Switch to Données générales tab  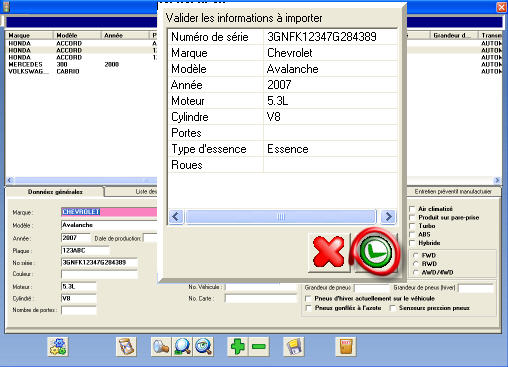55,192
